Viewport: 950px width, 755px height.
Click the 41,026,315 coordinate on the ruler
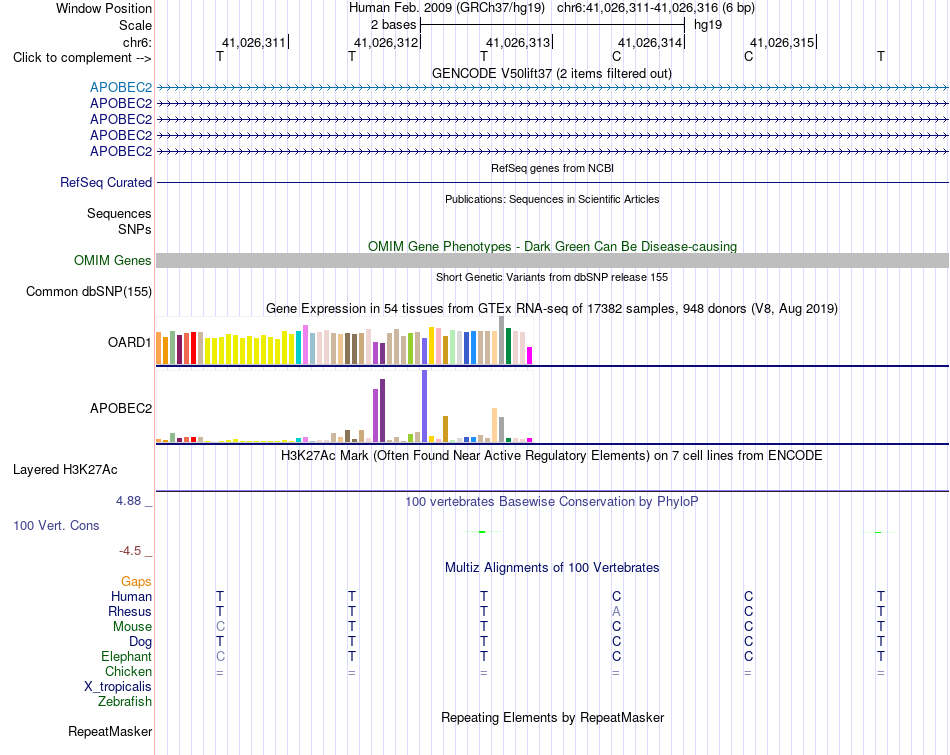[782, 42]
